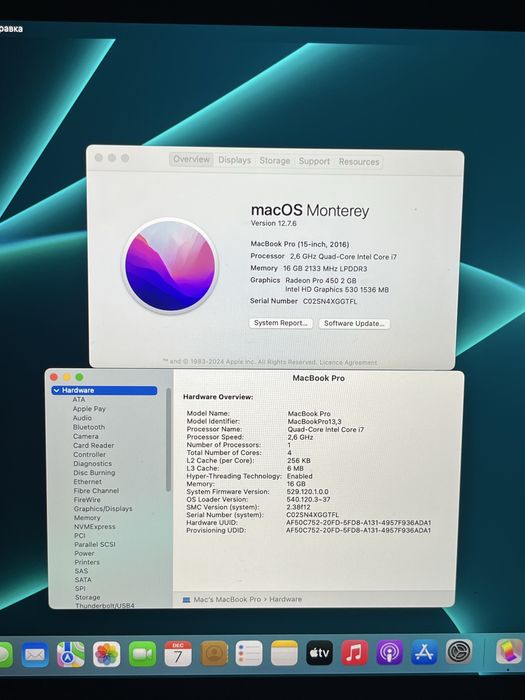Select ATA in the Hardware list
Viewport: 525px width, 700px height.
click(x=79, y=400)
